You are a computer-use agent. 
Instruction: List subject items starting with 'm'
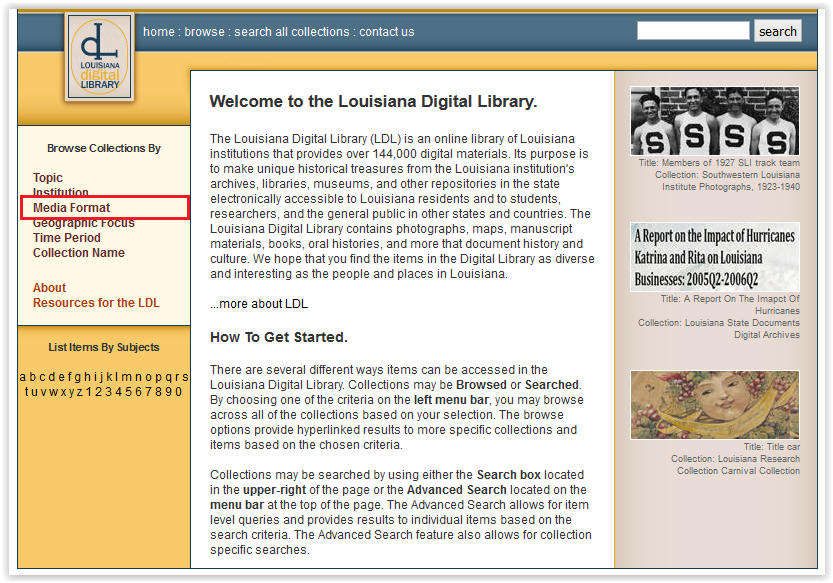(126, 377)
